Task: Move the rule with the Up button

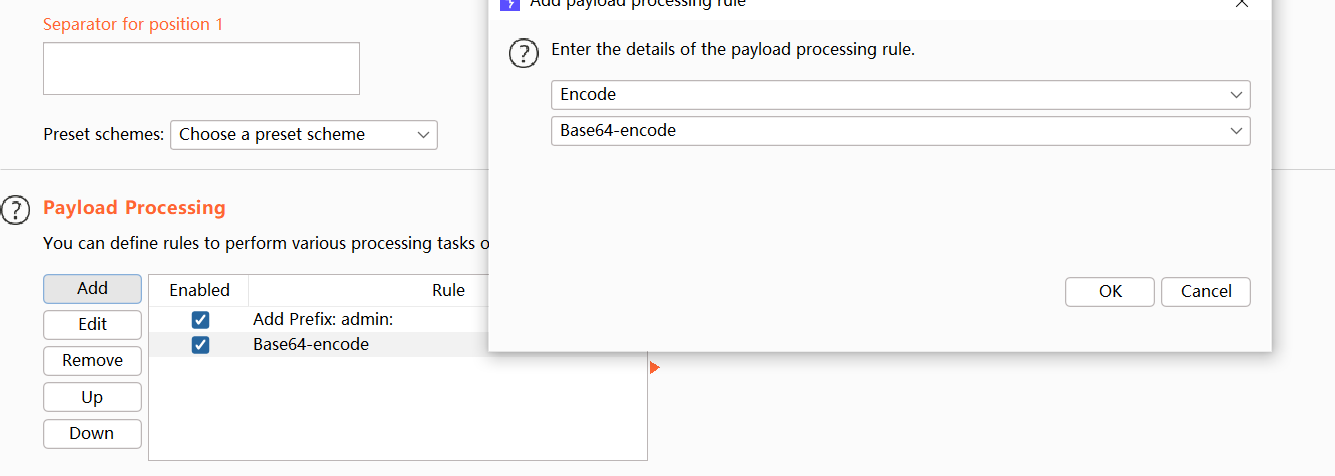Action: tap(92, 397)
